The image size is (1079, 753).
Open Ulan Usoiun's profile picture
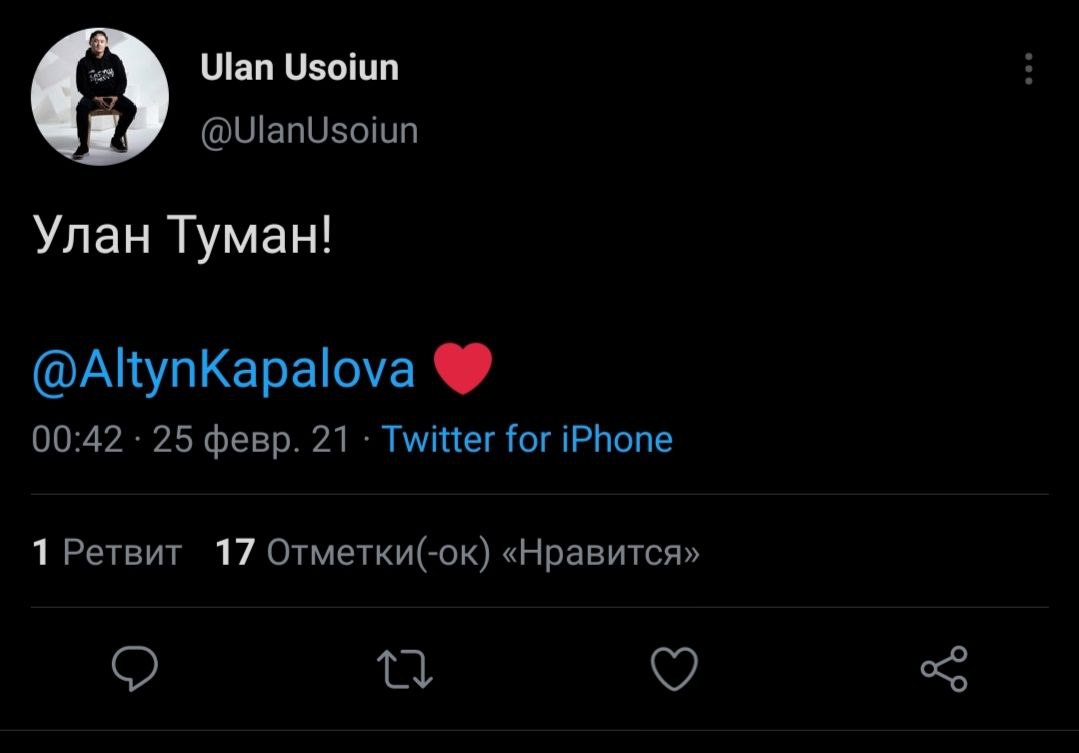coord(100,97)
